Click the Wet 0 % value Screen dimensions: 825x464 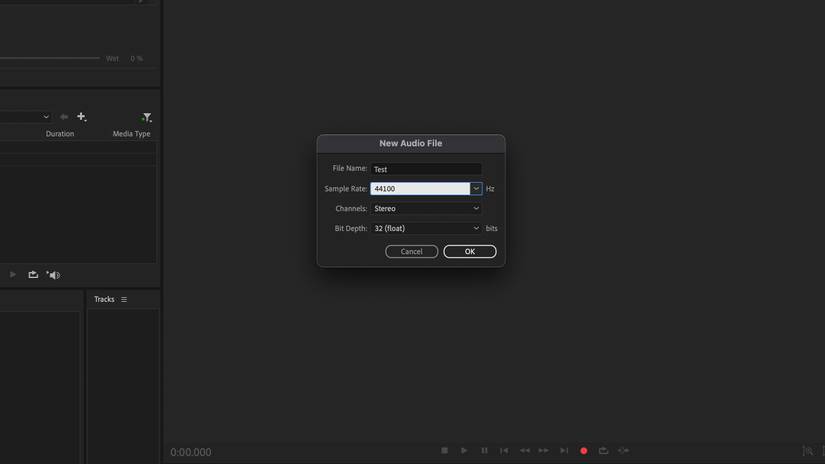pyautogui.click(x=136, y=58)
